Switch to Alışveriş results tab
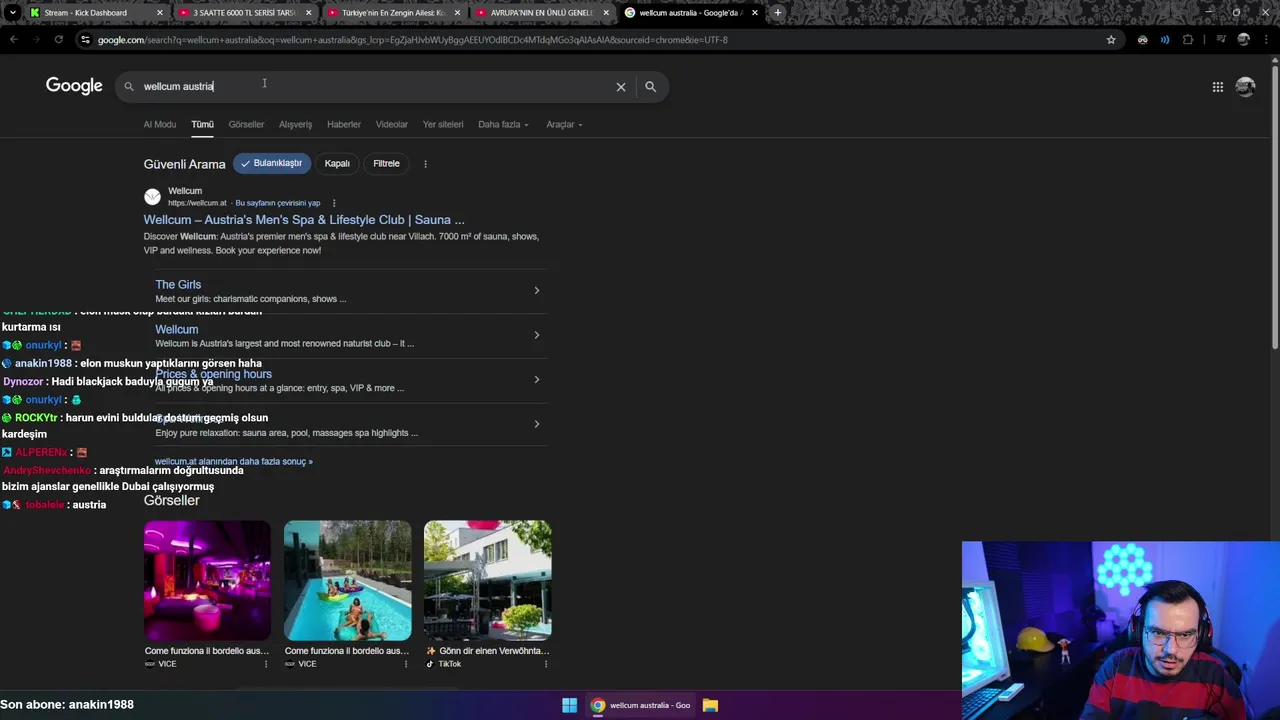 (295, 125)
